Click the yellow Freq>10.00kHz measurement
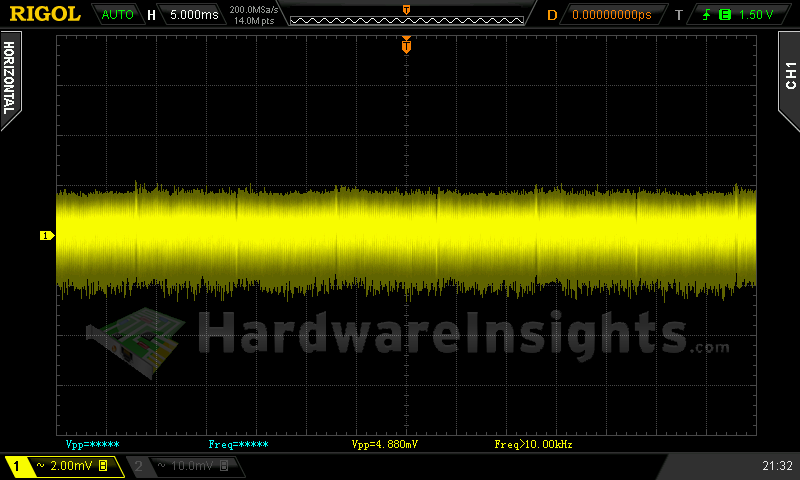 pyautogui.click(x=533, y=444)
